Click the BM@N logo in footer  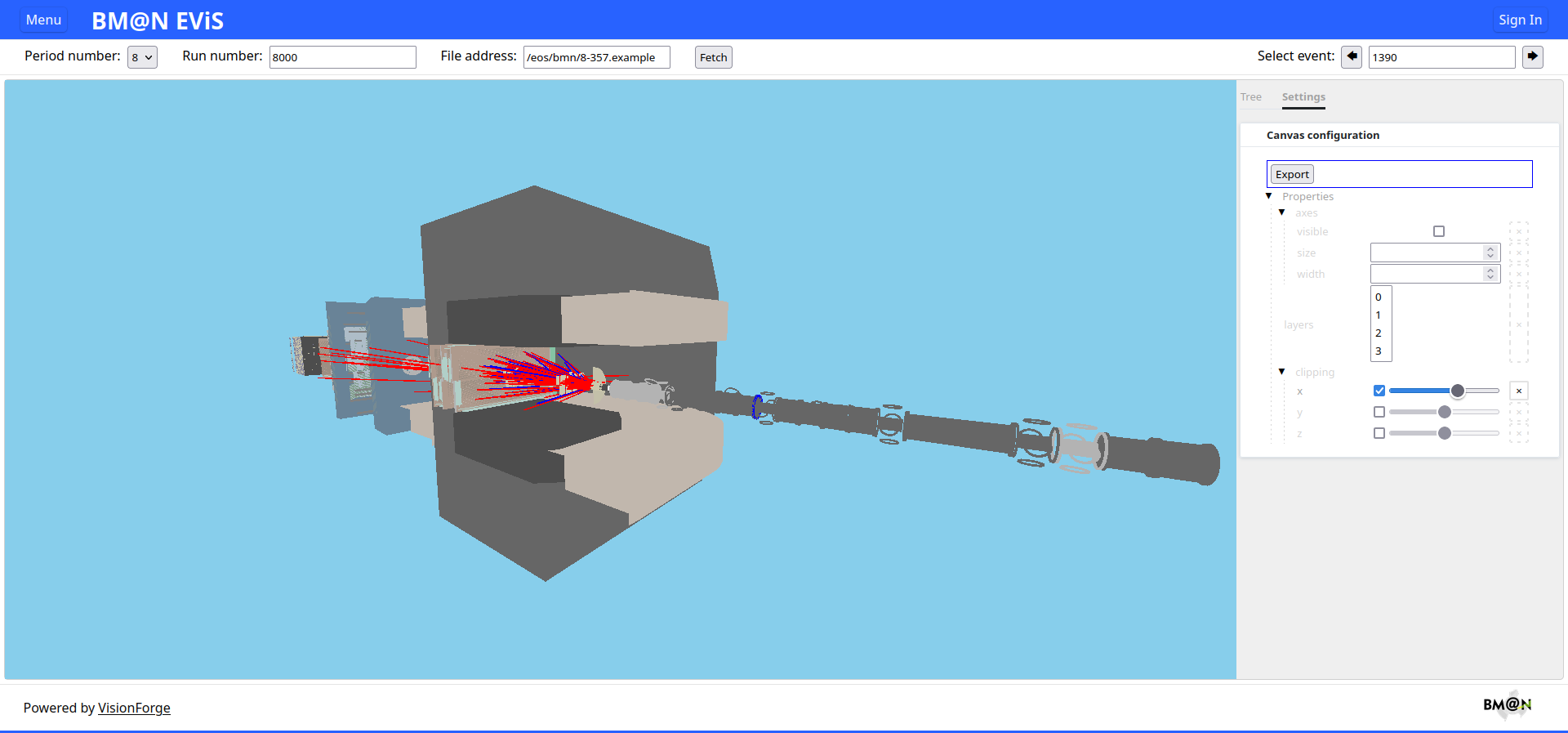[1507, 704]
